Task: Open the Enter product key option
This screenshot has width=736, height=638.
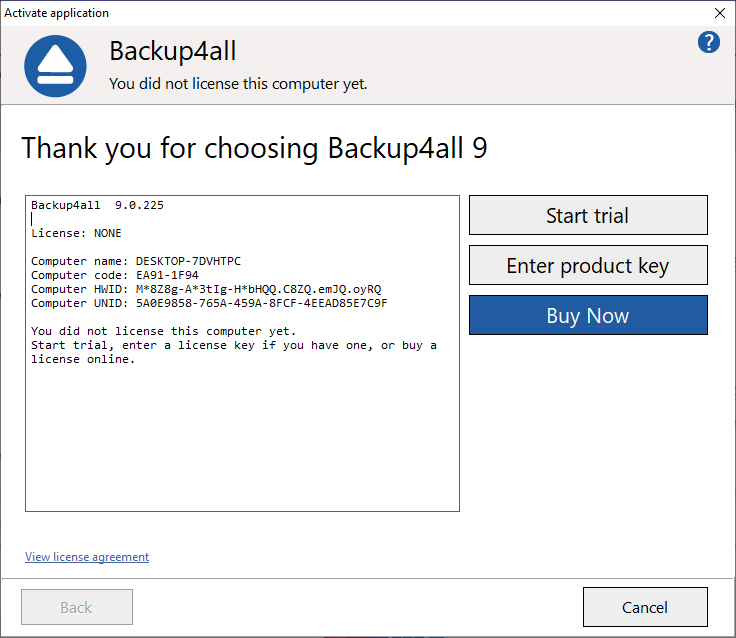Action: click(588, 265)
